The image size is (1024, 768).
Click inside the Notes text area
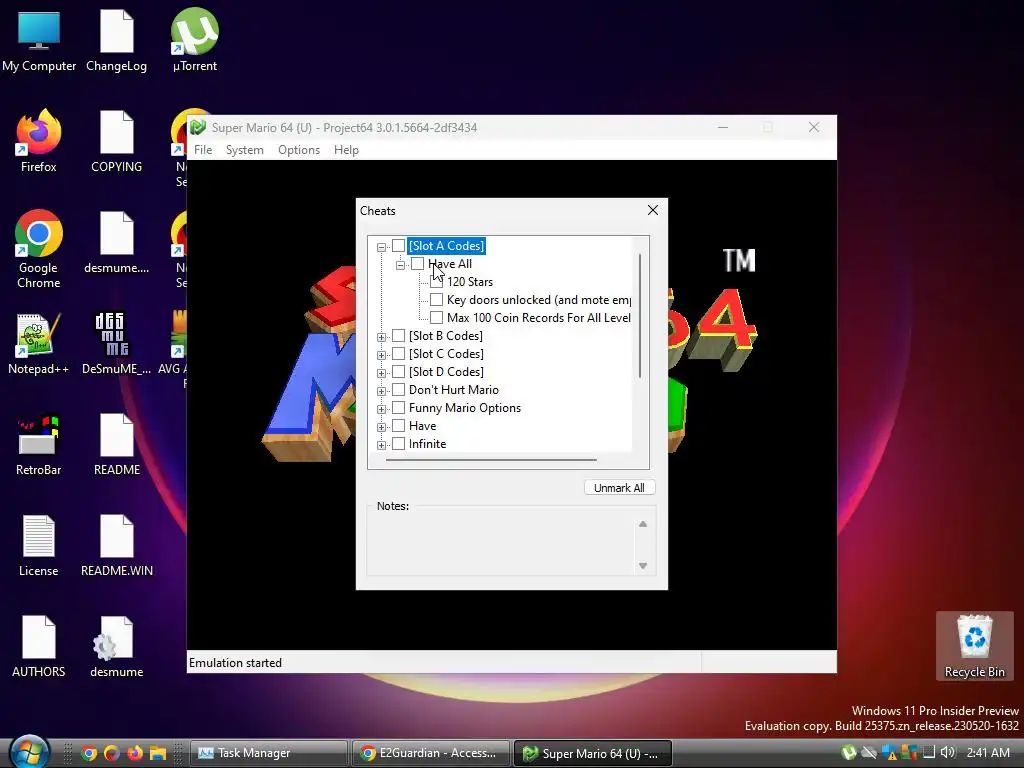pyautogui.click(x=502, y=544)
